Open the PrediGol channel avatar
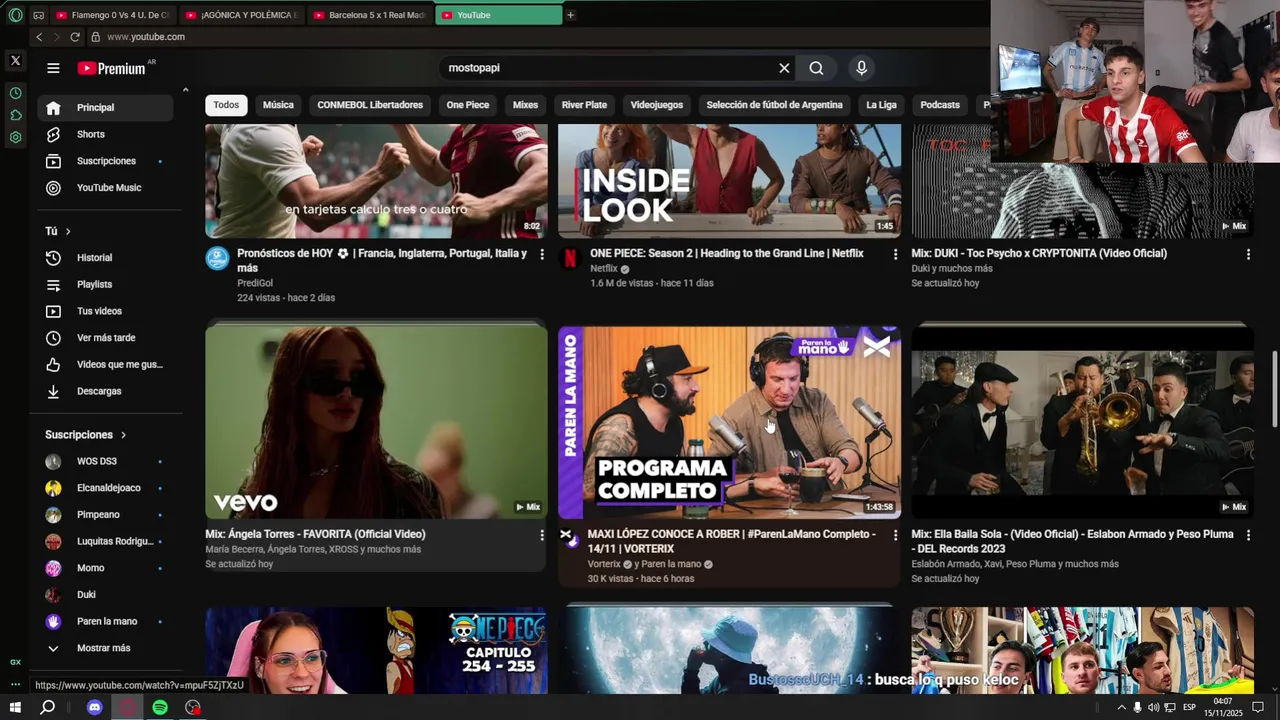 point(217,258)
